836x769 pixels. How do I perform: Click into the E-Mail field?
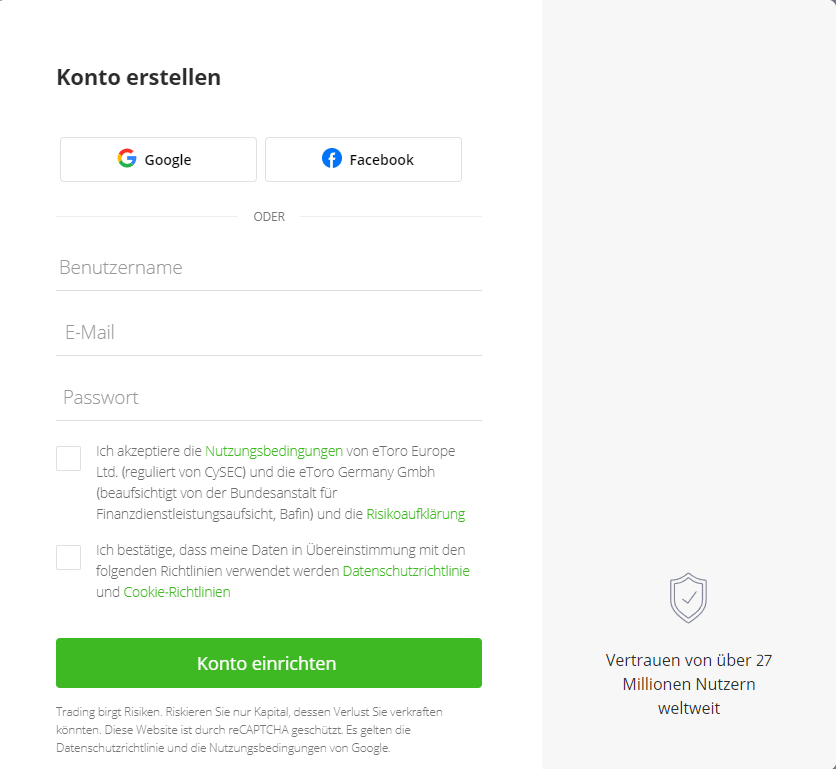click(x=269, y=333)
